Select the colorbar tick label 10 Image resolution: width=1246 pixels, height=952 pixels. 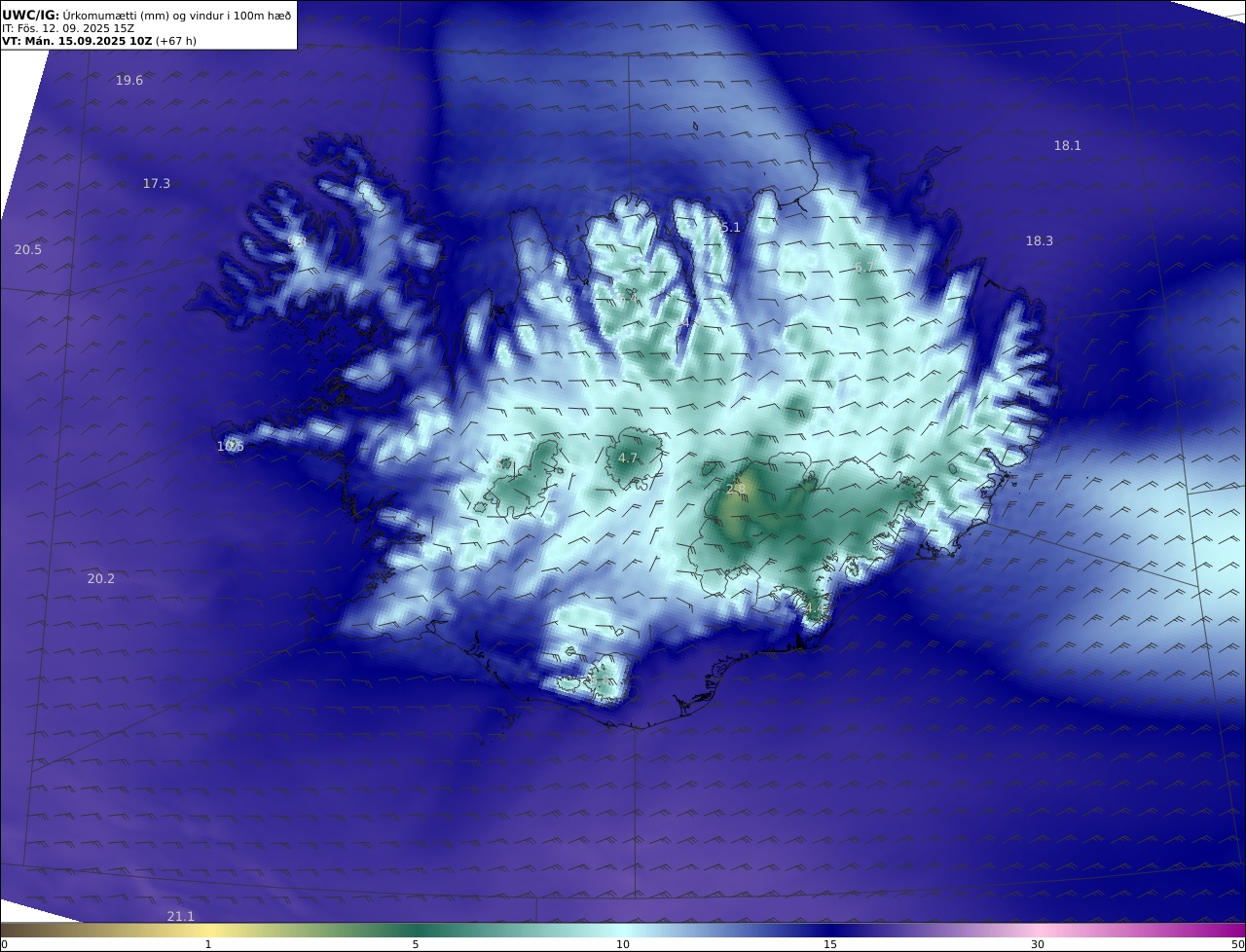point(623,944)
